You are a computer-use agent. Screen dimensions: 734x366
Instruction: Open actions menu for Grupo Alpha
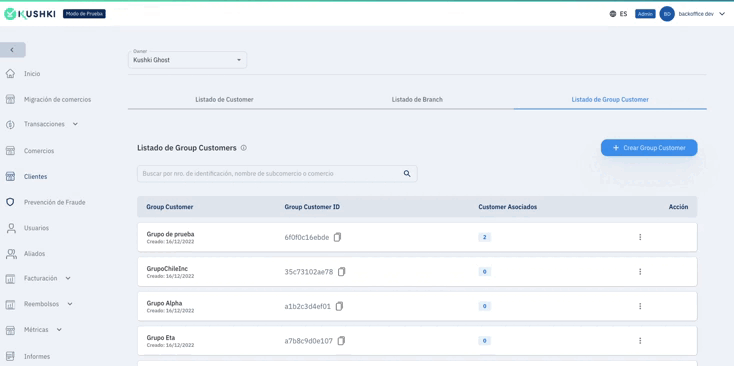pos(640,306)
